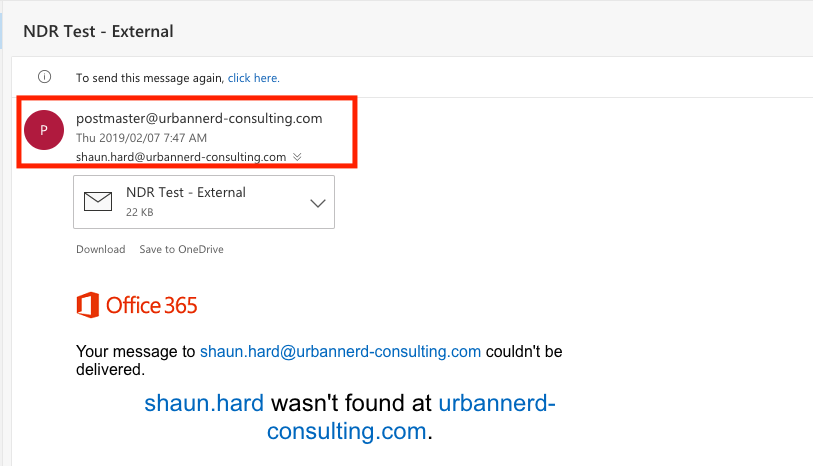Click the info icon beside the resend notice
813x466 pixels.
click(x=44, y=77)
